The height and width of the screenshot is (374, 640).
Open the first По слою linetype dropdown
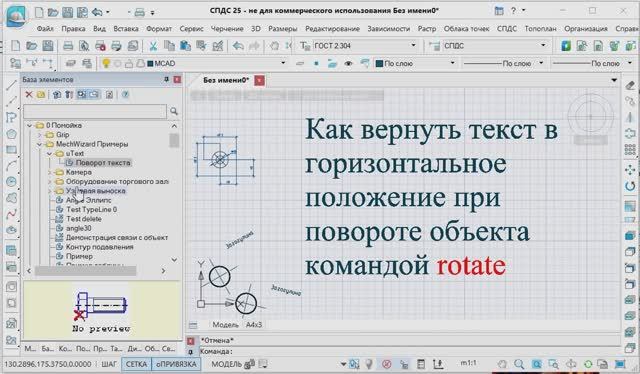pos(541,63)
